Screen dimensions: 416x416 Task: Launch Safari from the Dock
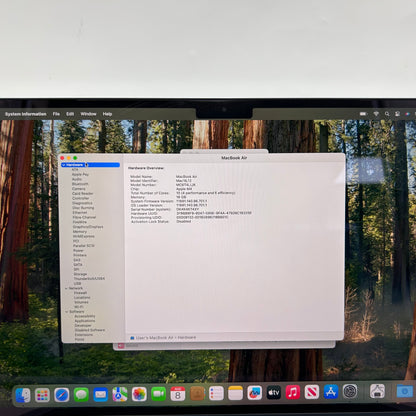(62, 395)
